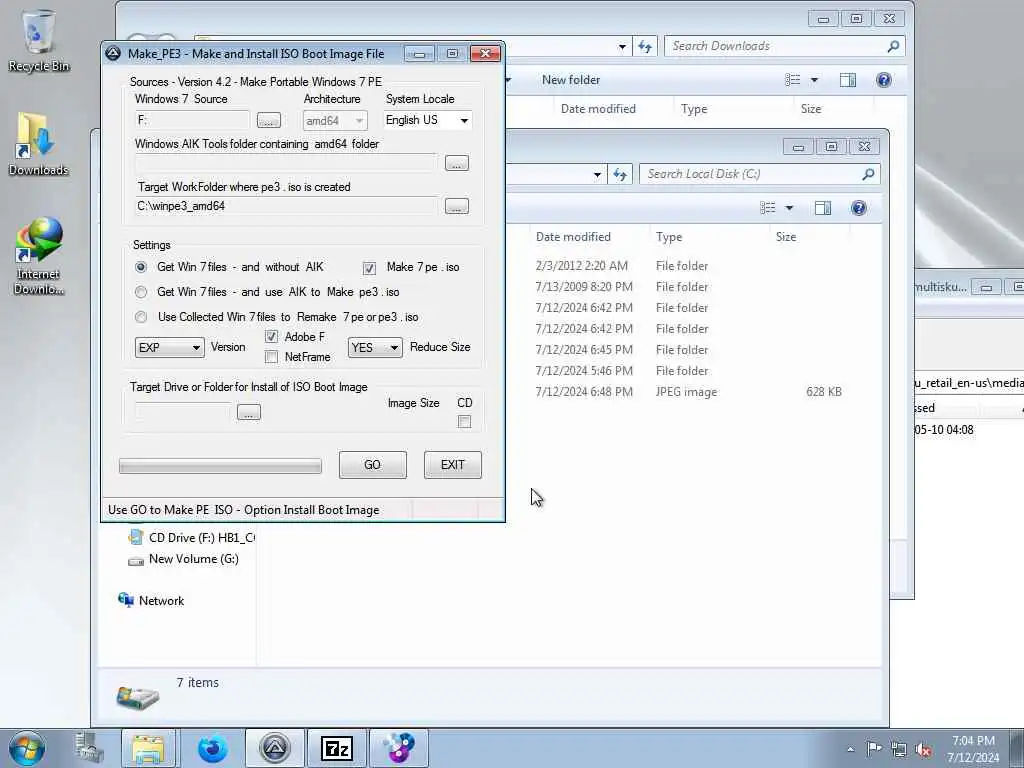The height and width of the screenshot is (768, 1024).
Task: Open the Downloads desktop shortcut
Action: pyautogui.click(x=39, y=145)
